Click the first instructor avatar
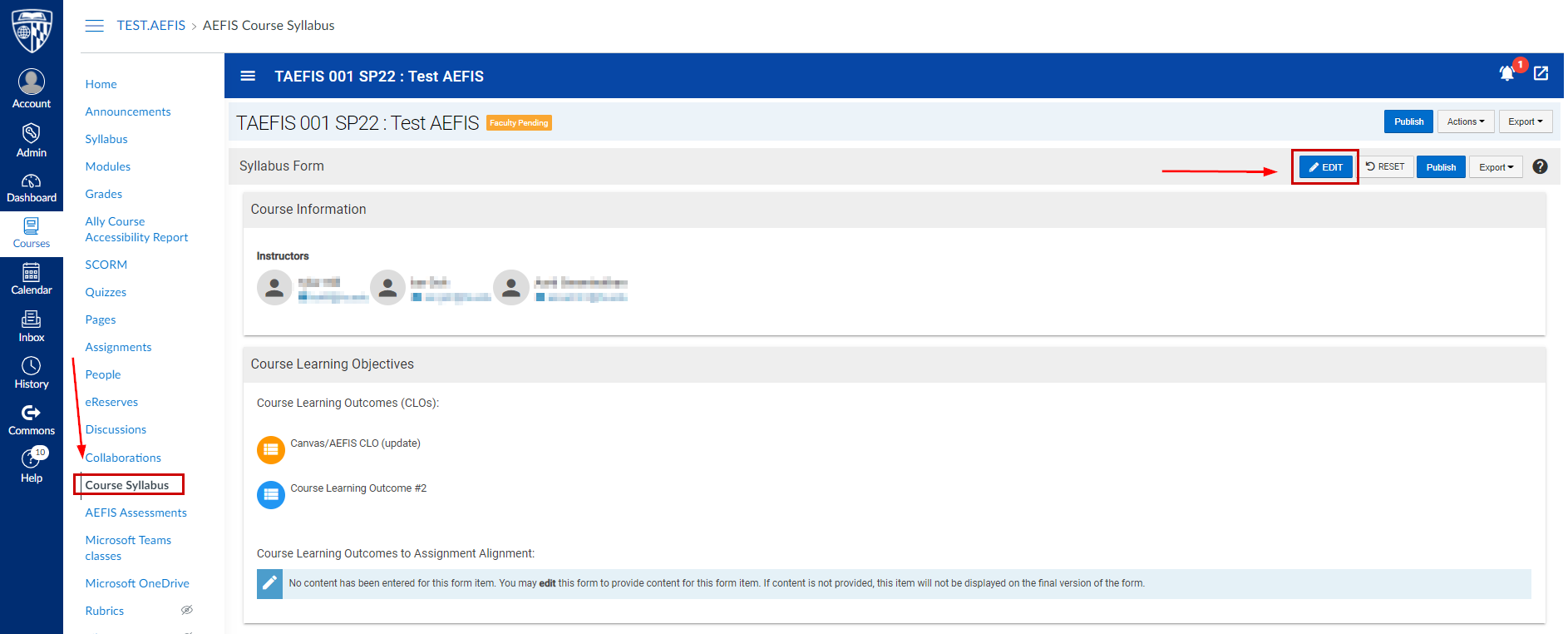The width and height of the screenshot is (1568, 634). pos(274,288)
